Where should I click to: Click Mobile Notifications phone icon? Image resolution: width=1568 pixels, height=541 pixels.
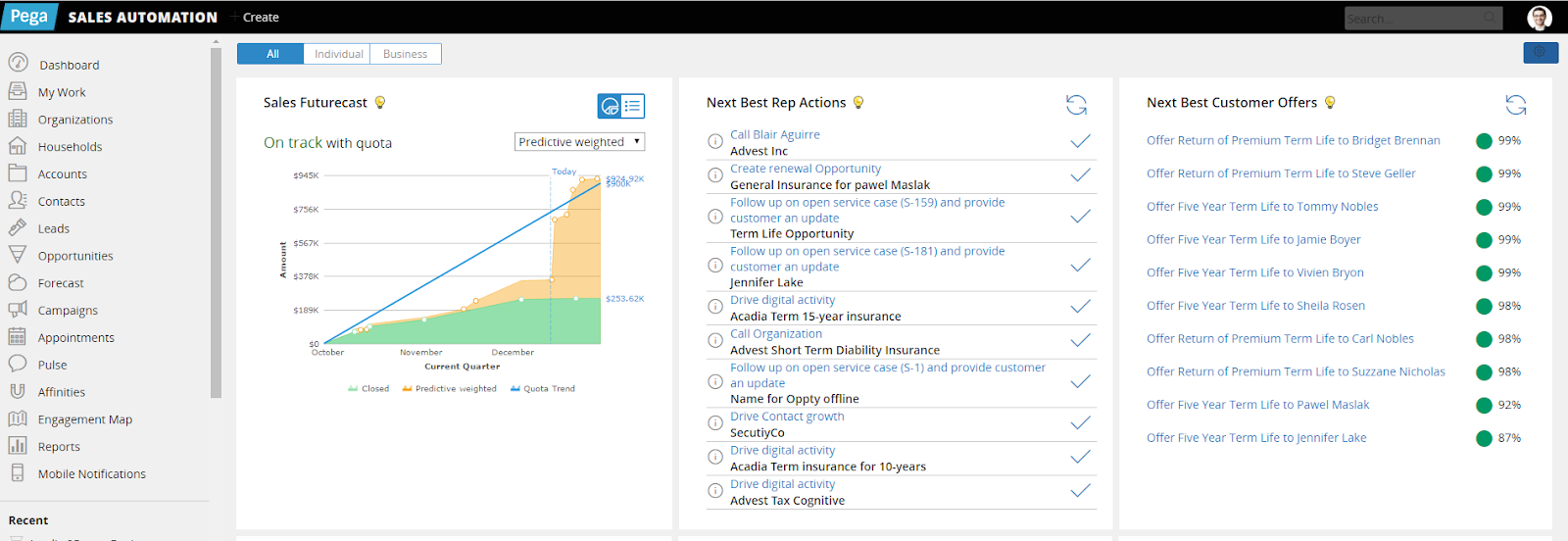[18, 472]
